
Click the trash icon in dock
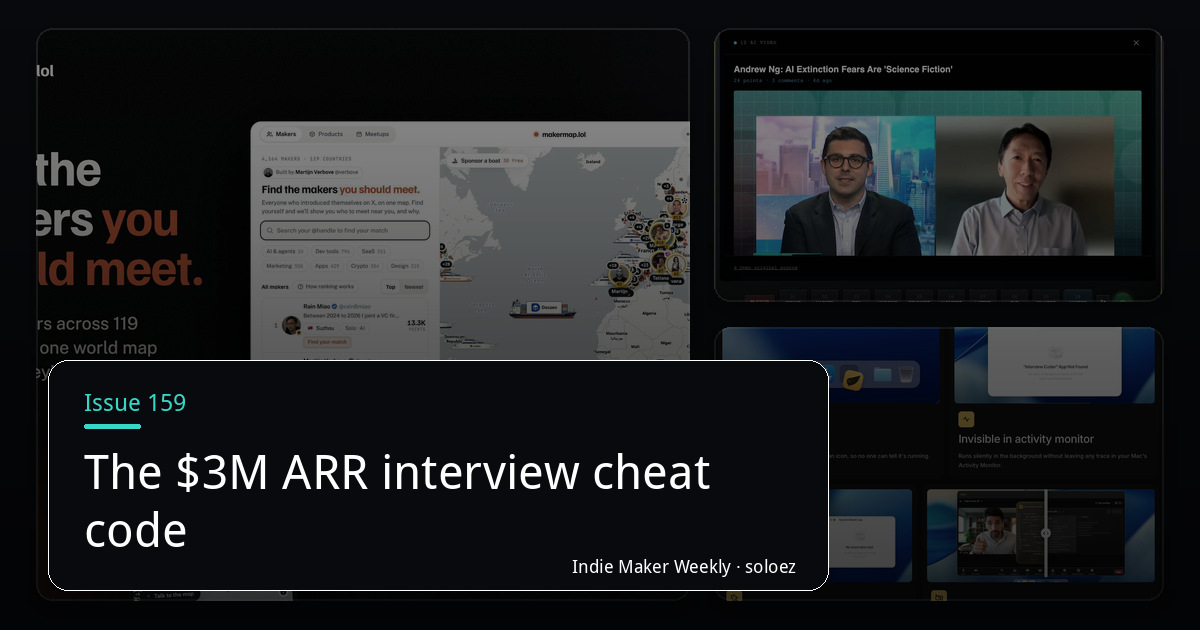tap(908, 375)
